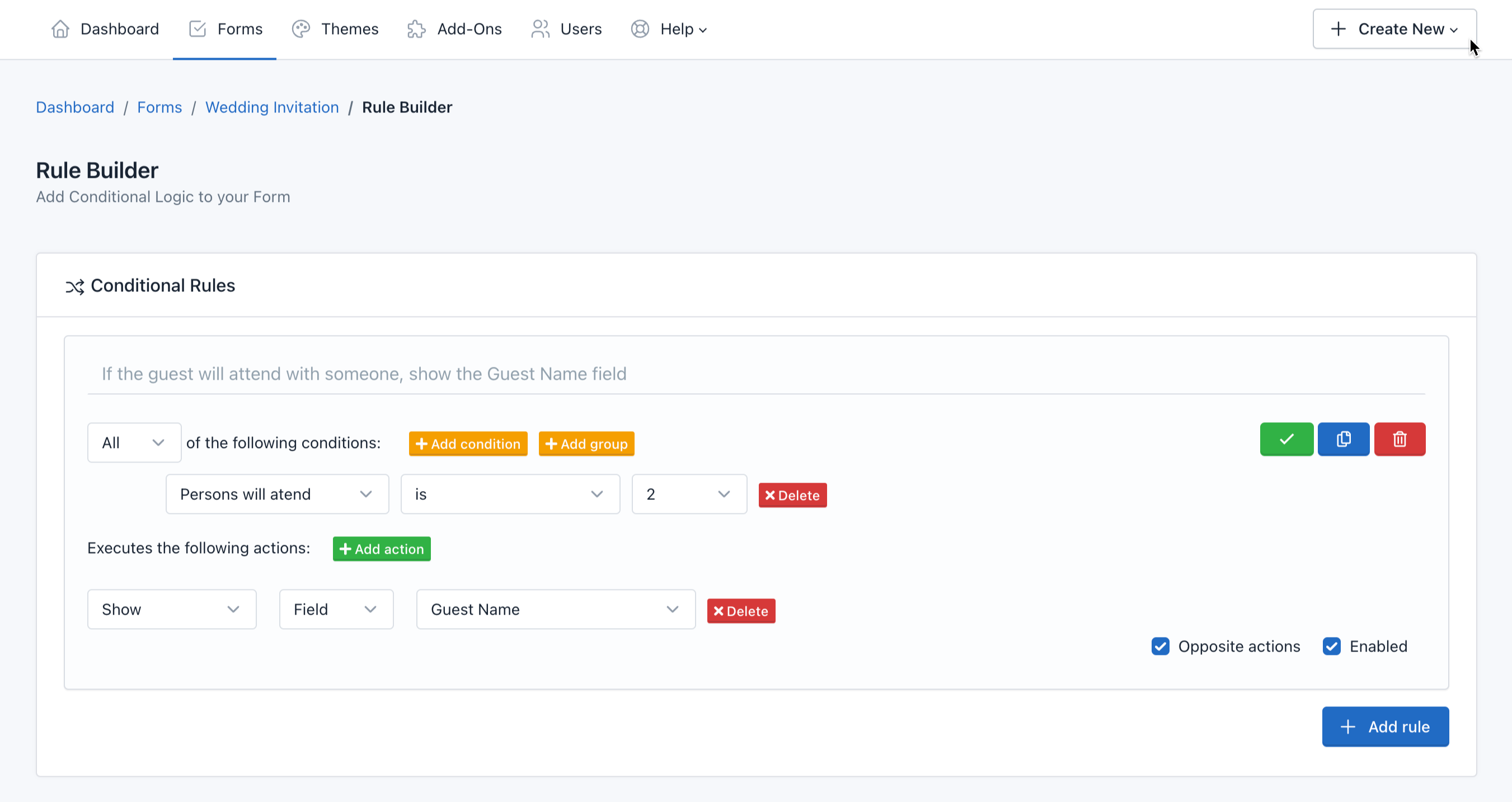Click the Add condition button
Viewport: 1512px width, 802px height.
coord(468,444)
